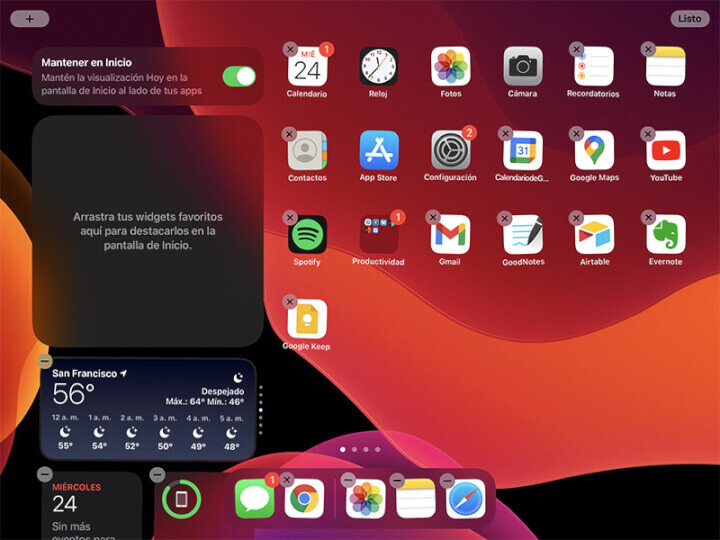The height and width of the screenshot is (540, 720).
Task: Open the Gmail app
Action: click(x=450, y=235)
